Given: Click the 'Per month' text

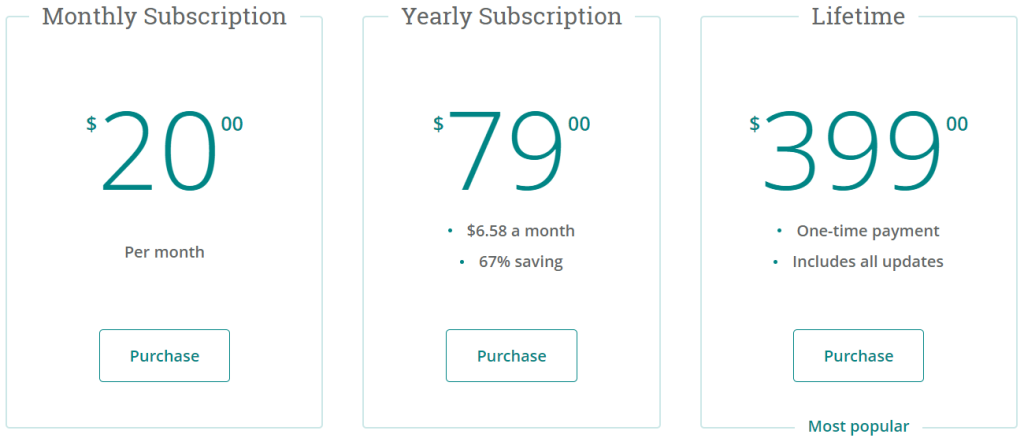Looking at the screenshot, I should coord(165,252).
